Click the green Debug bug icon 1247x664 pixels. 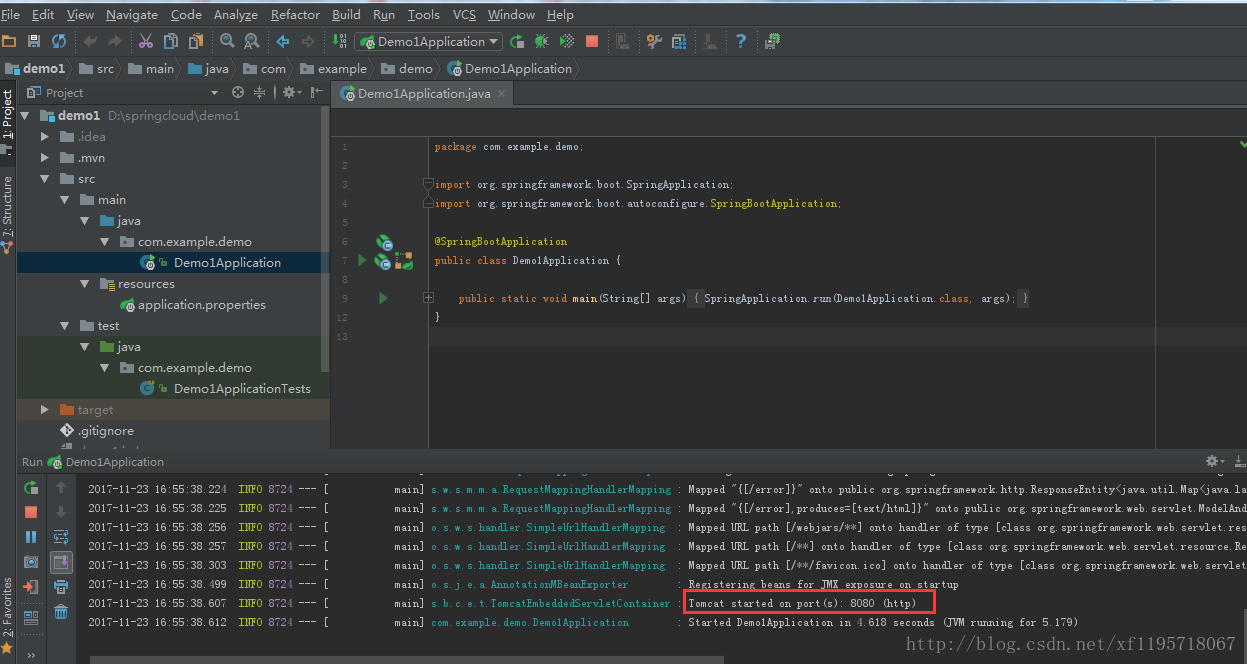(x=542, y=41)
